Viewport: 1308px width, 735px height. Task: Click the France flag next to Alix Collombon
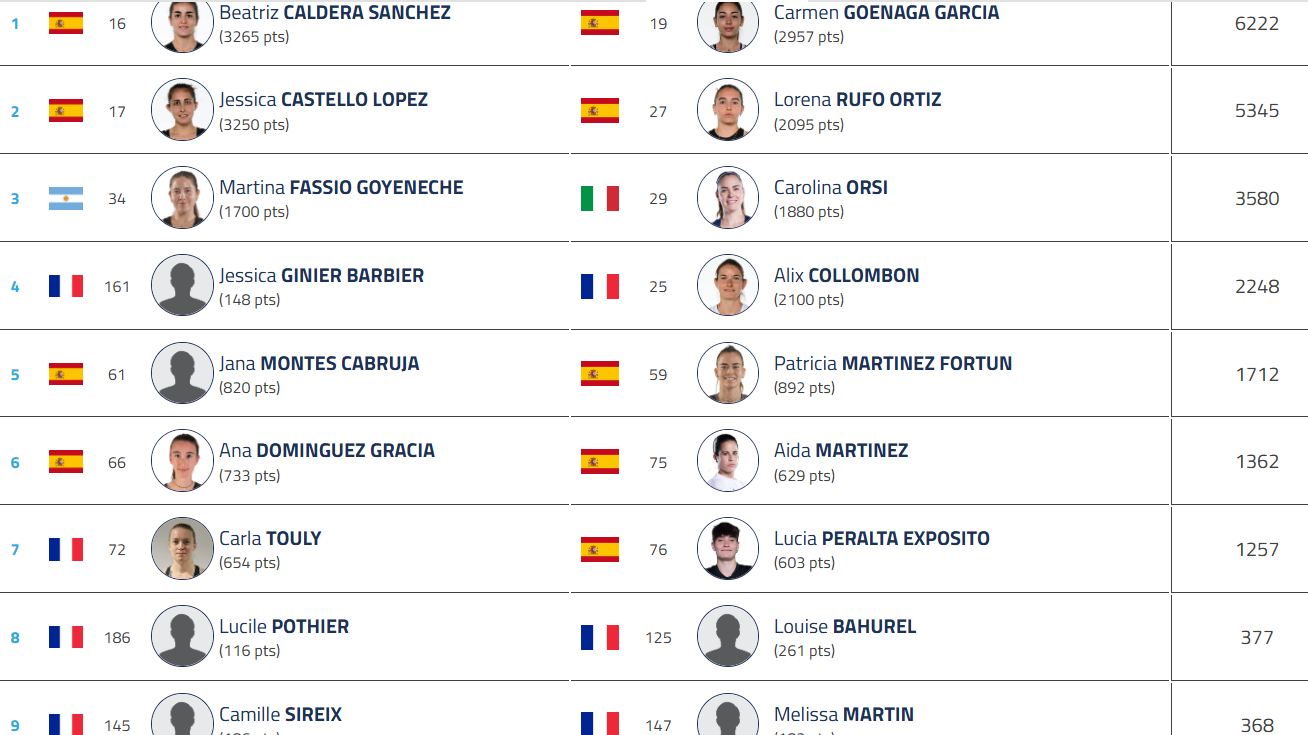click(600, 286)
